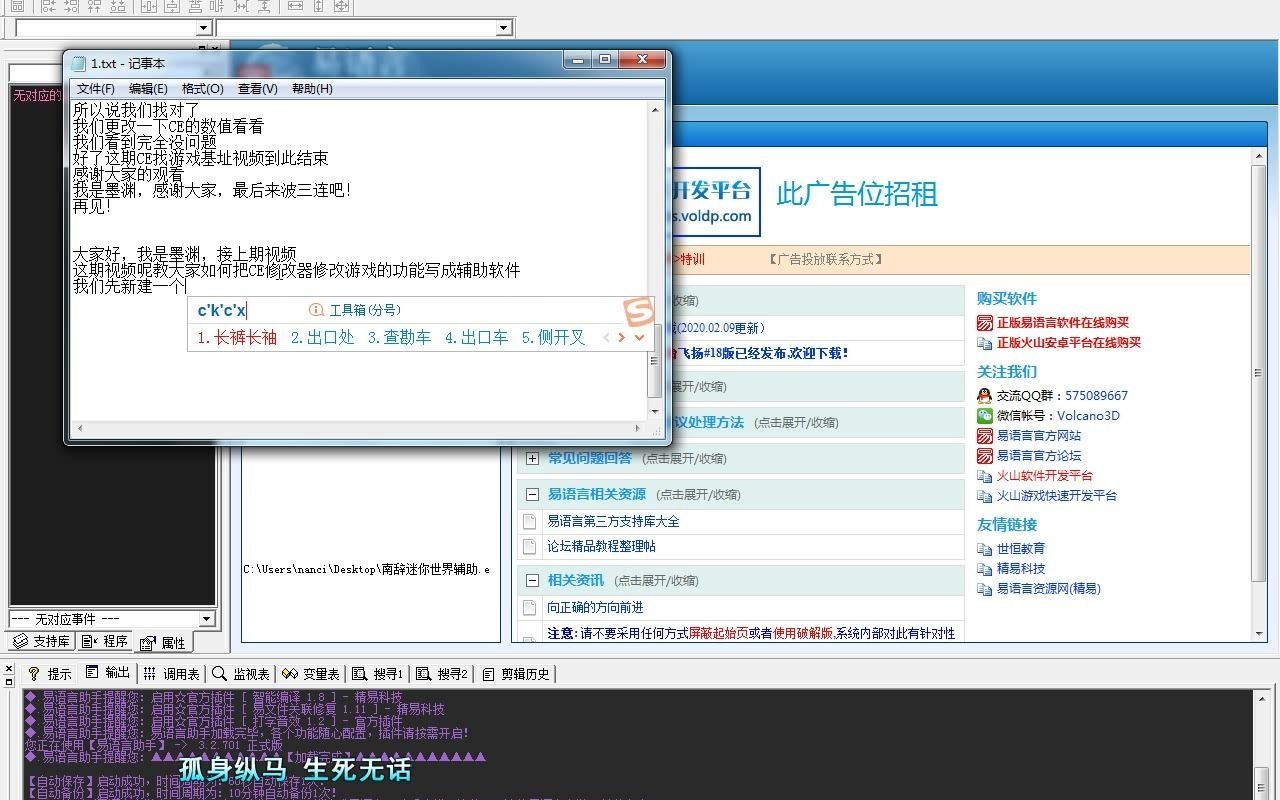Open QQ group number 575089667 link
Viewport: 1280px width, 800px height.
click(1096, 396)
